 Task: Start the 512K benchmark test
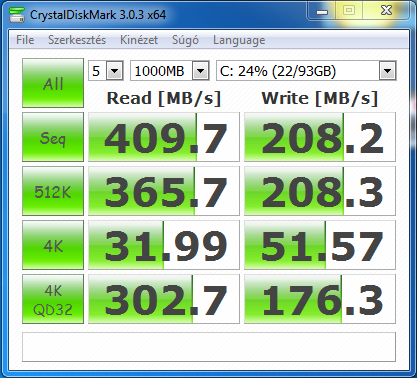pos(53,191)
